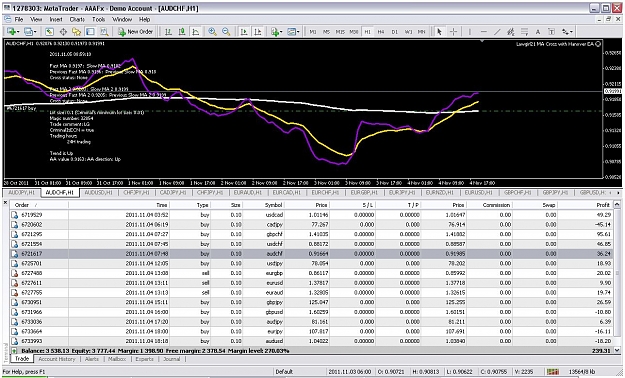The height and width of the screenshot is (378, 625).
Task: Switch chart to line chart icon
Action: (x=196, y=32)
